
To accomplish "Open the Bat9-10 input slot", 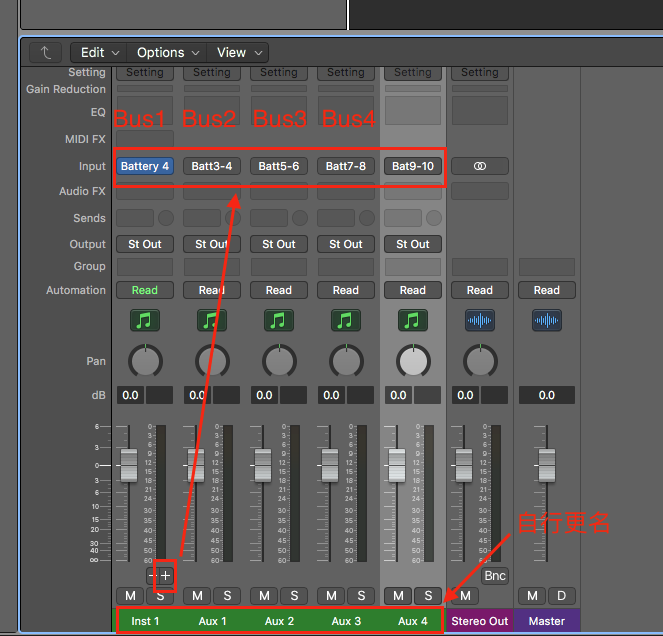I will pos(413,166).
